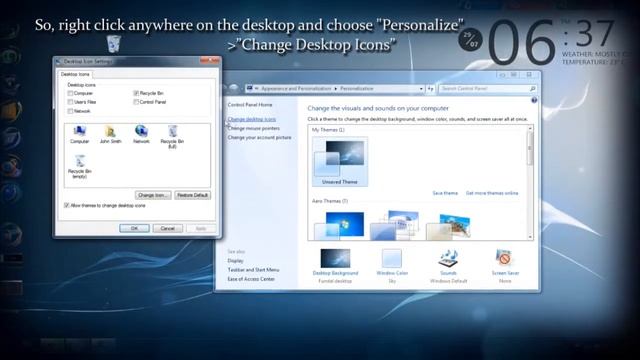Open Window Color settings

tap(392, 266)
